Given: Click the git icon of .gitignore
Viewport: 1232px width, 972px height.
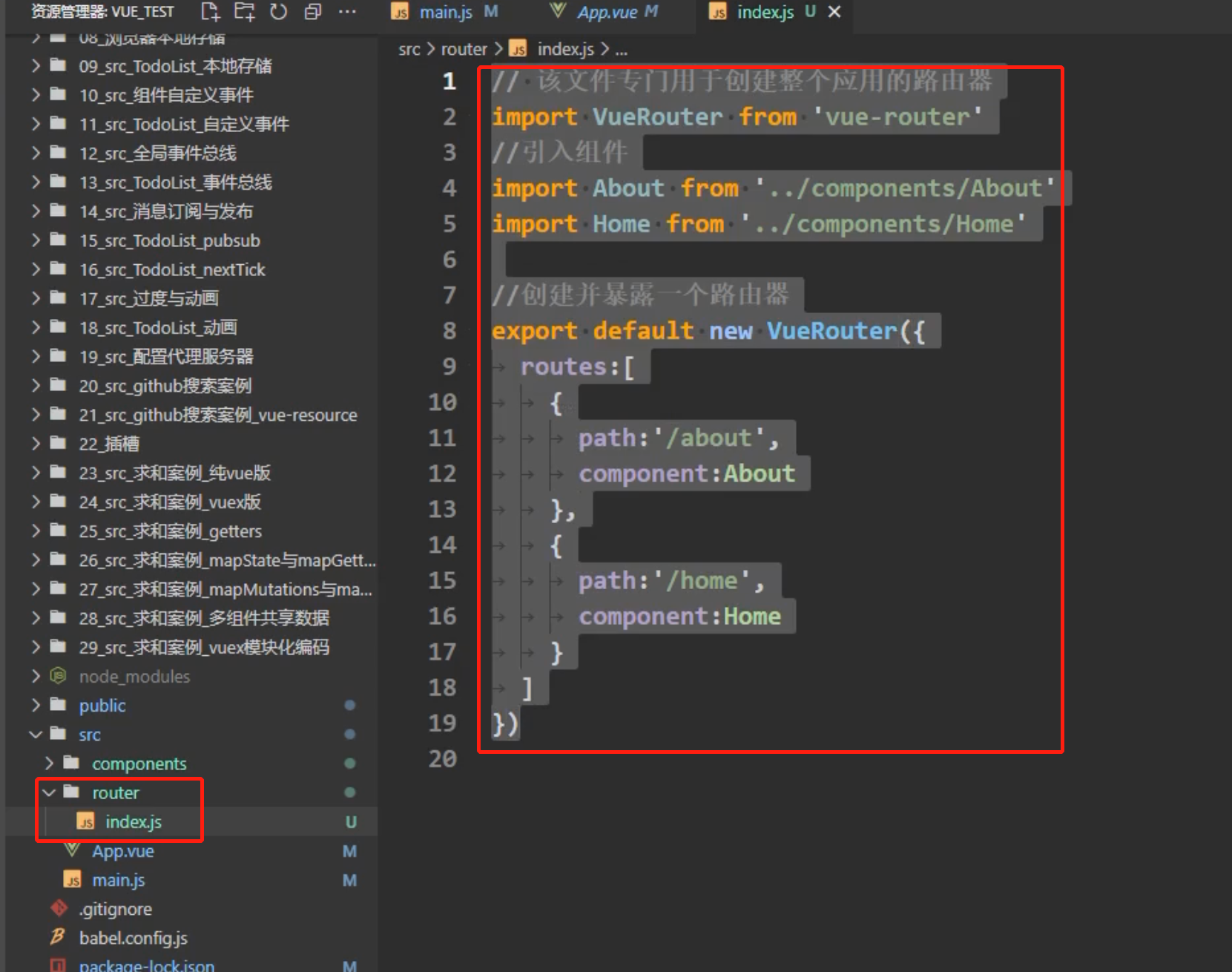Looking at the screenshot, I should [59, 908].
